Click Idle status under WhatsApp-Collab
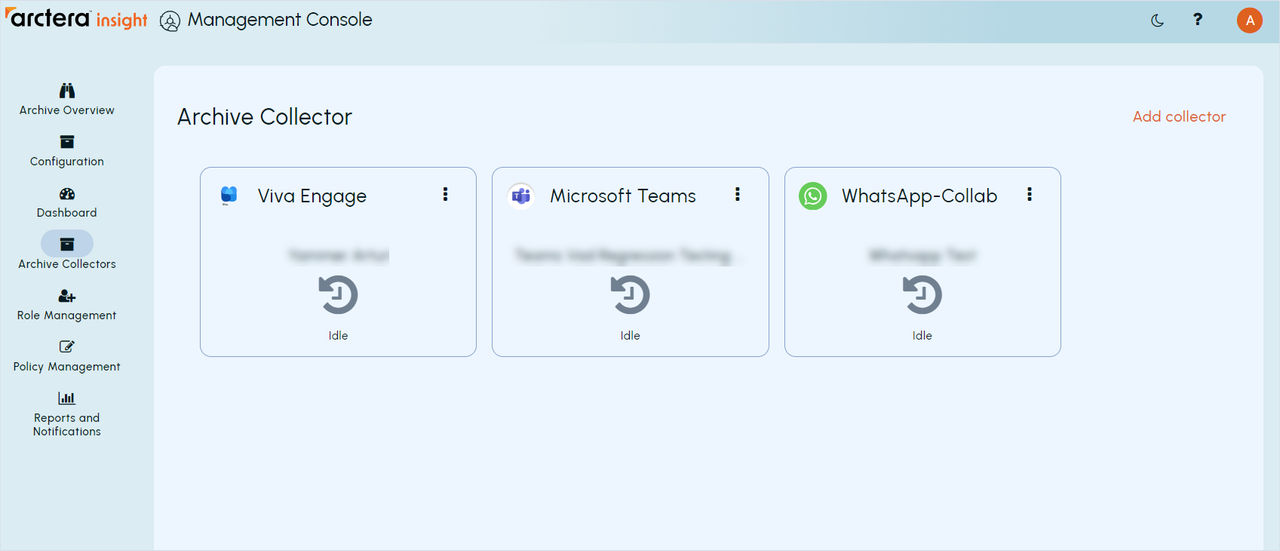Viewport: 1280px width, 551px height. click(x=922, y=336)
